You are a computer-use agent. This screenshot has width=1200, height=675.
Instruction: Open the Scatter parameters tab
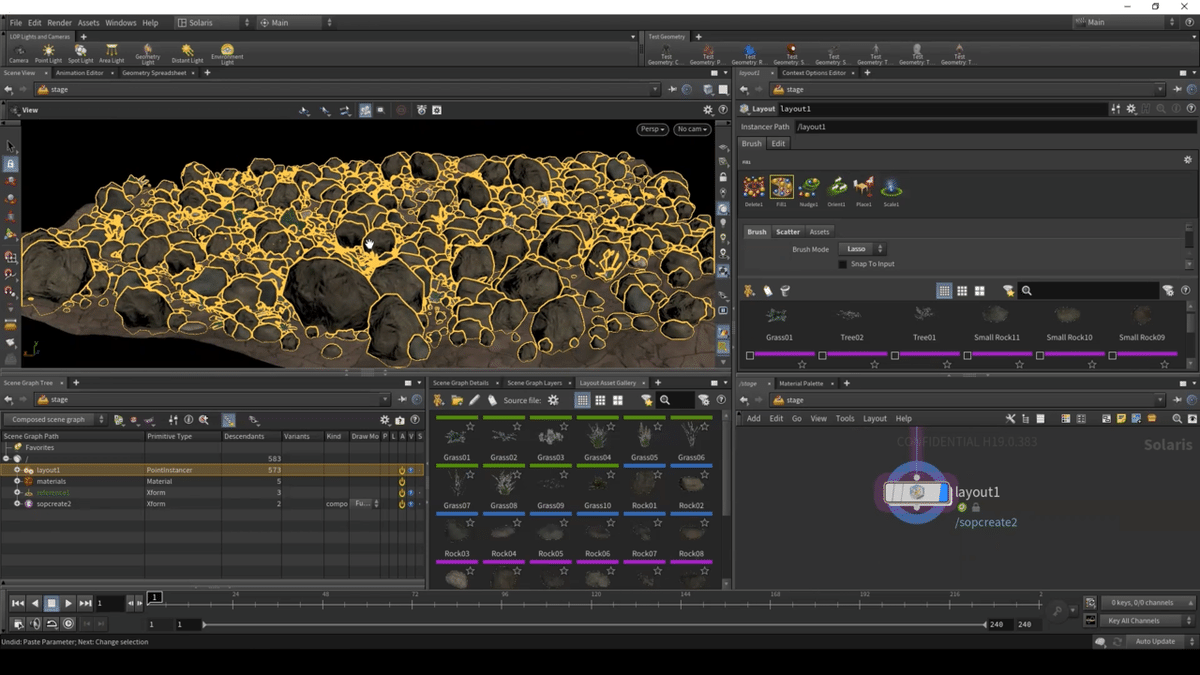click(x=788, y=232)
